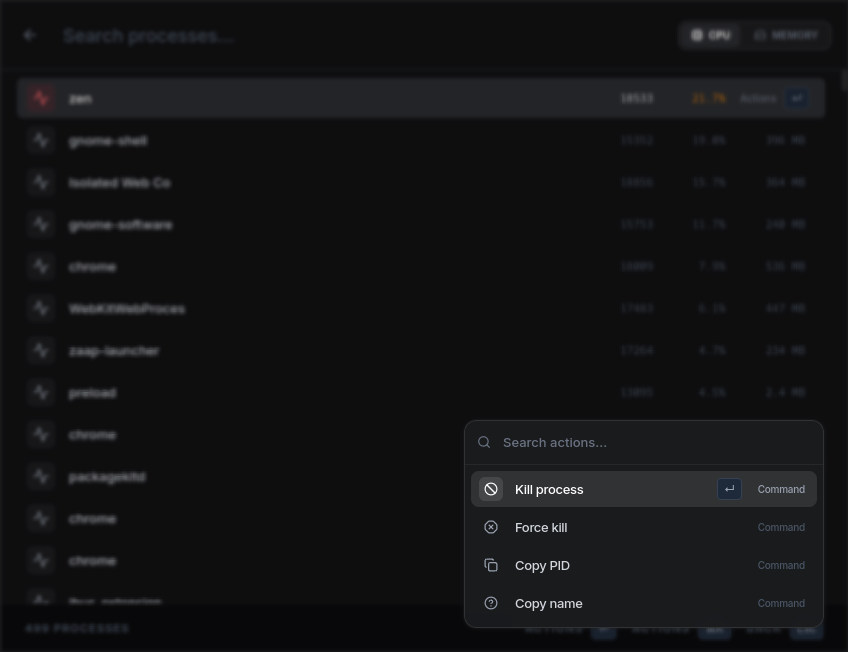Switch sorting to the MEMORY tab
848x652 pixels.
(x=786, y=35)
